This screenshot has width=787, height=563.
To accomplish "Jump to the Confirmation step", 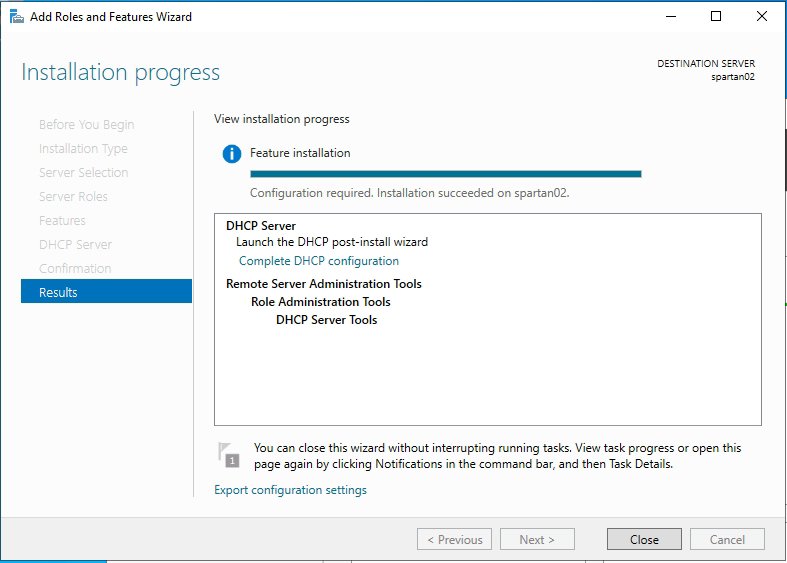I will [75, 269].
